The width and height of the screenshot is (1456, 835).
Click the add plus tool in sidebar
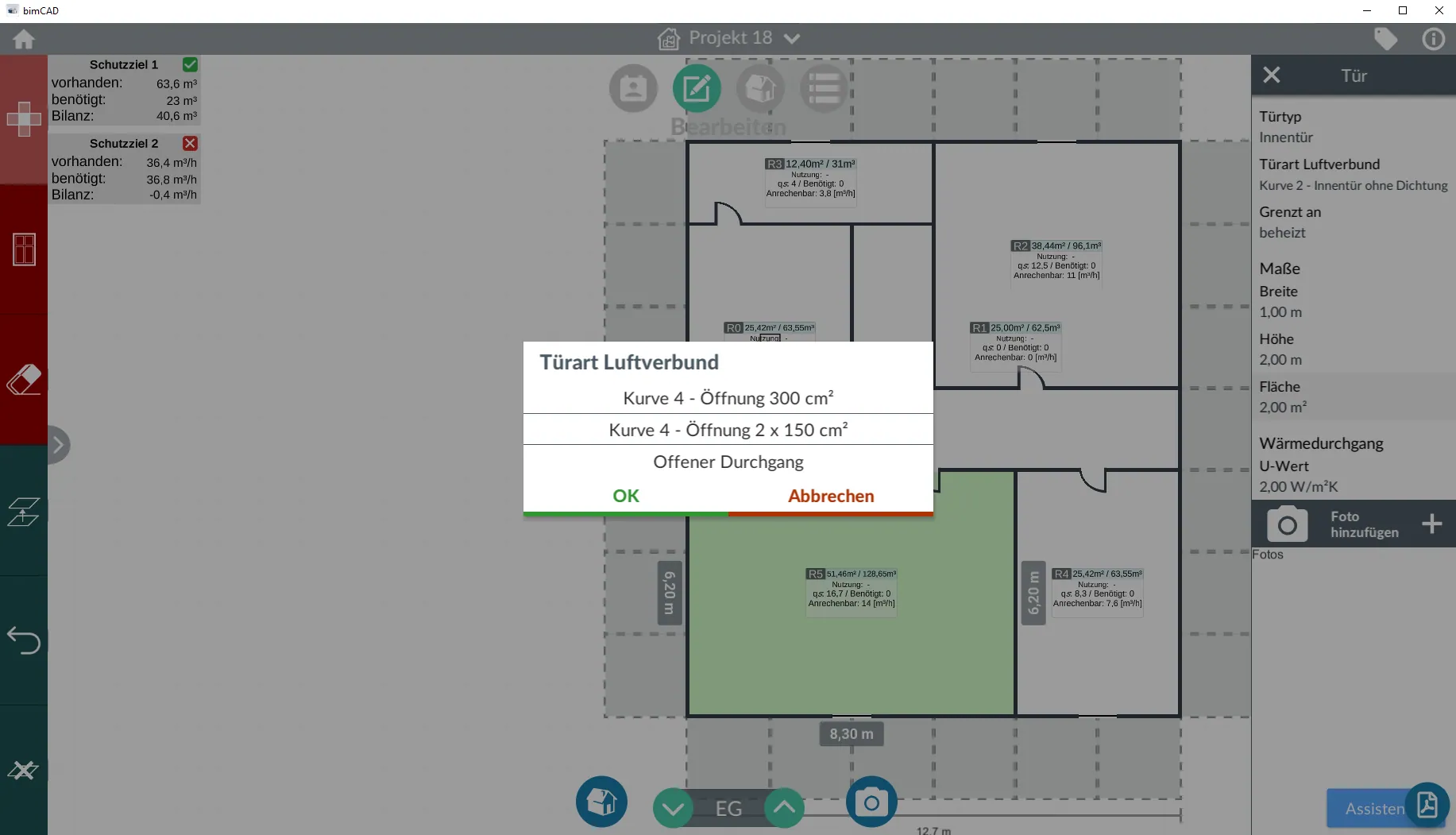click(x=24, y=119)
